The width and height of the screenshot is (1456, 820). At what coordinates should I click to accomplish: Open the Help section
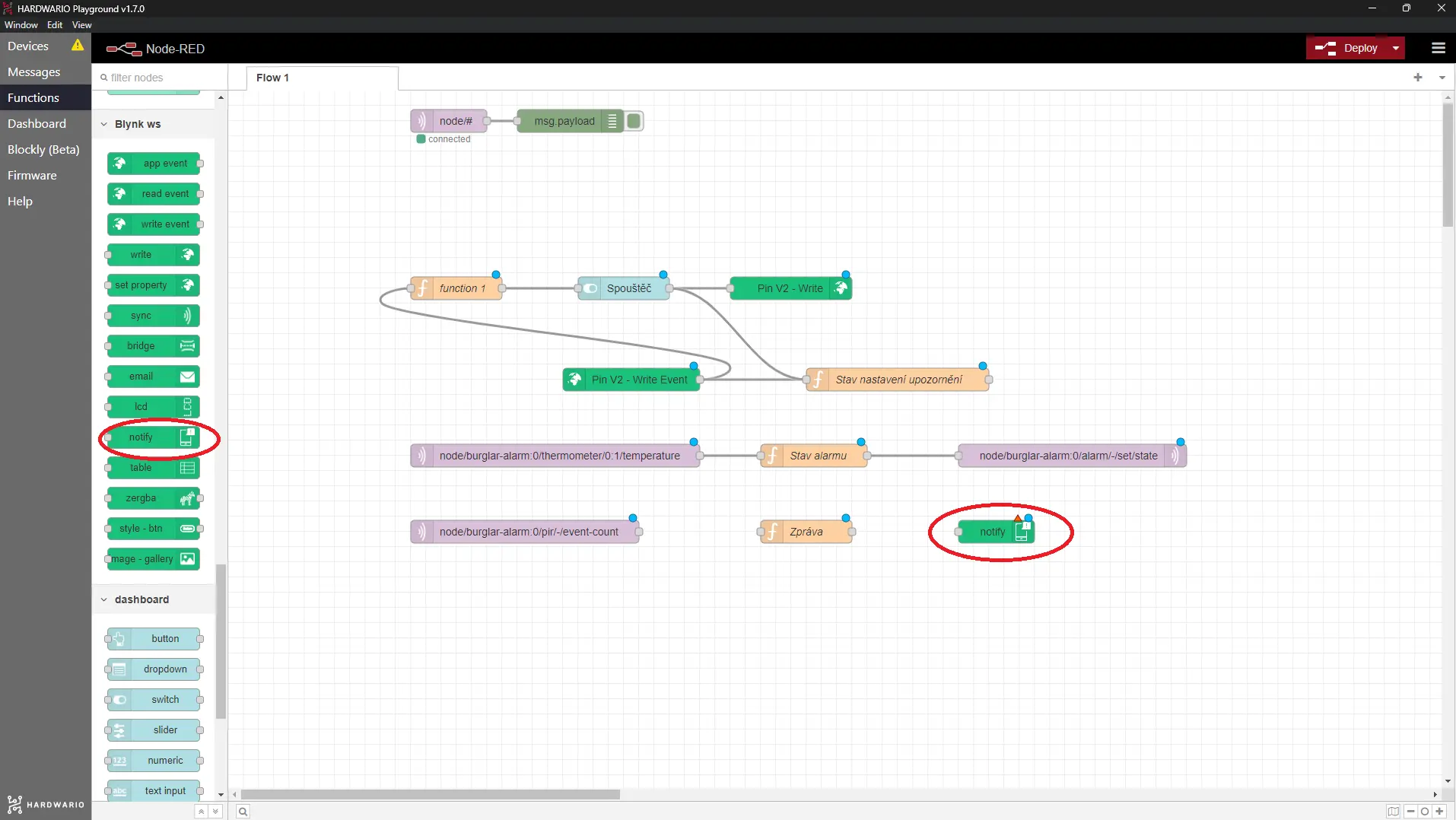click(46, 202)
